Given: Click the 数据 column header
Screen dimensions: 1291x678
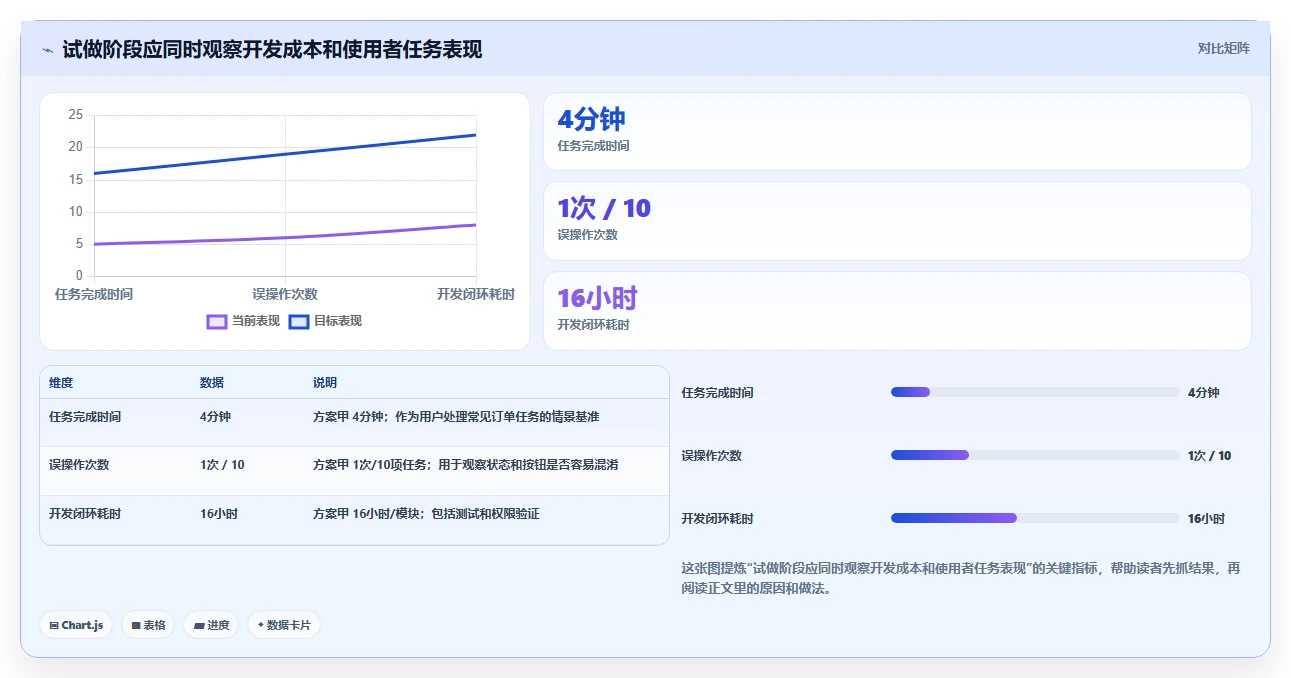Looking at the screenshot, I should pyautogui.click(x=212, y=383).
